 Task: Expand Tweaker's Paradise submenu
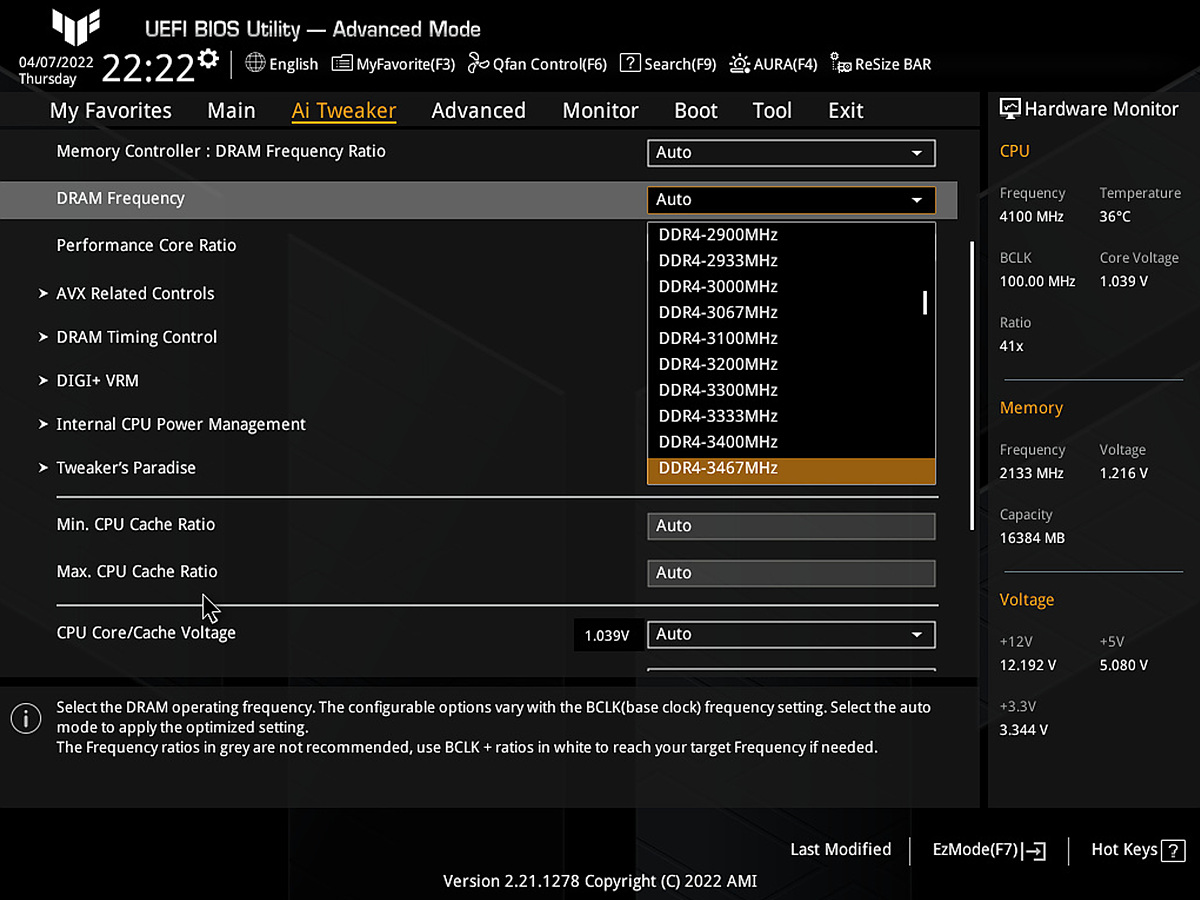pyautogui.click(x=126, y=468)
